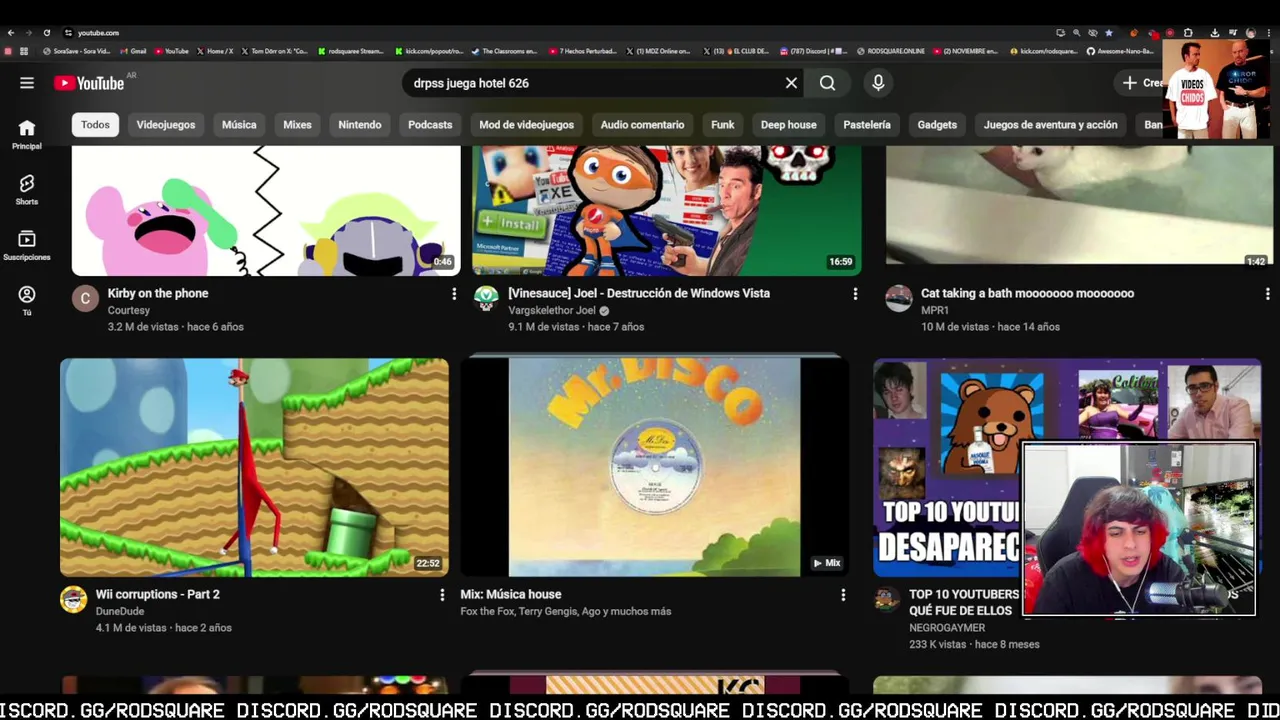Open Wii corruptions - Part 2 title
Image resolution: width=1280 pixels, height=720 pixels.
pyautogui.click(x=157, y=594)
